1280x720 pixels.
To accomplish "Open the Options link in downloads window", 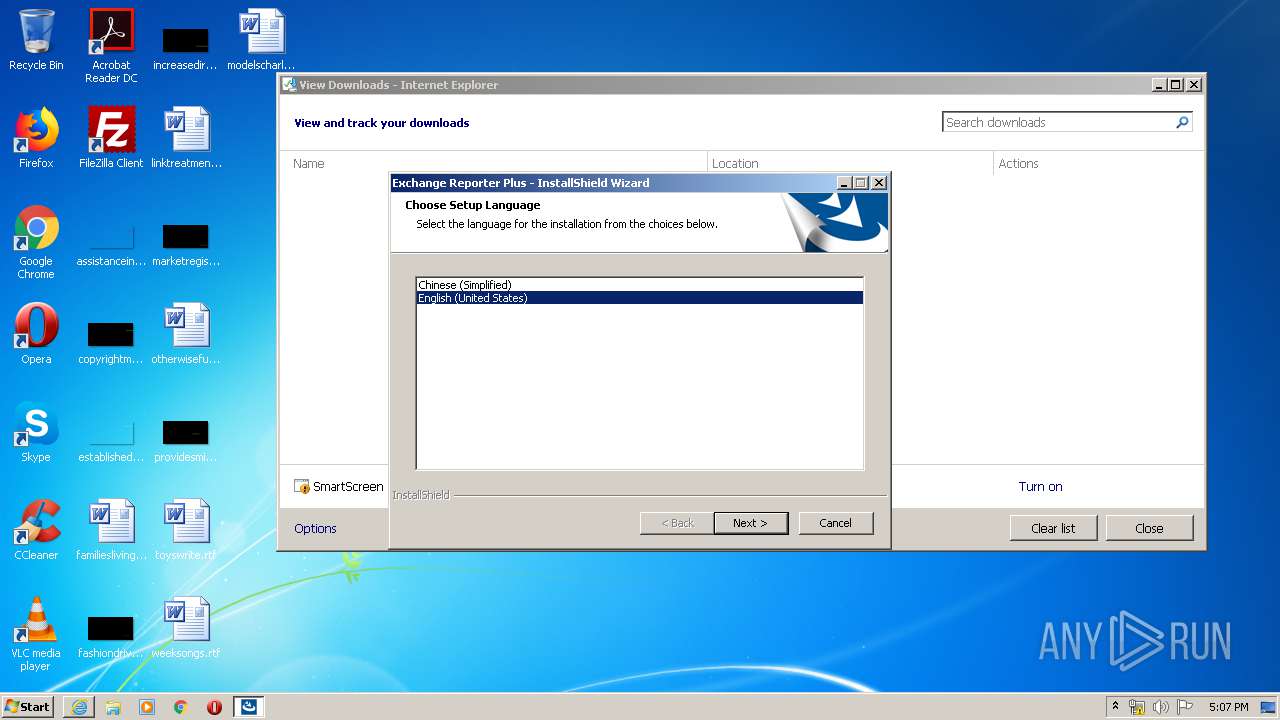I will tap(315, 528).
